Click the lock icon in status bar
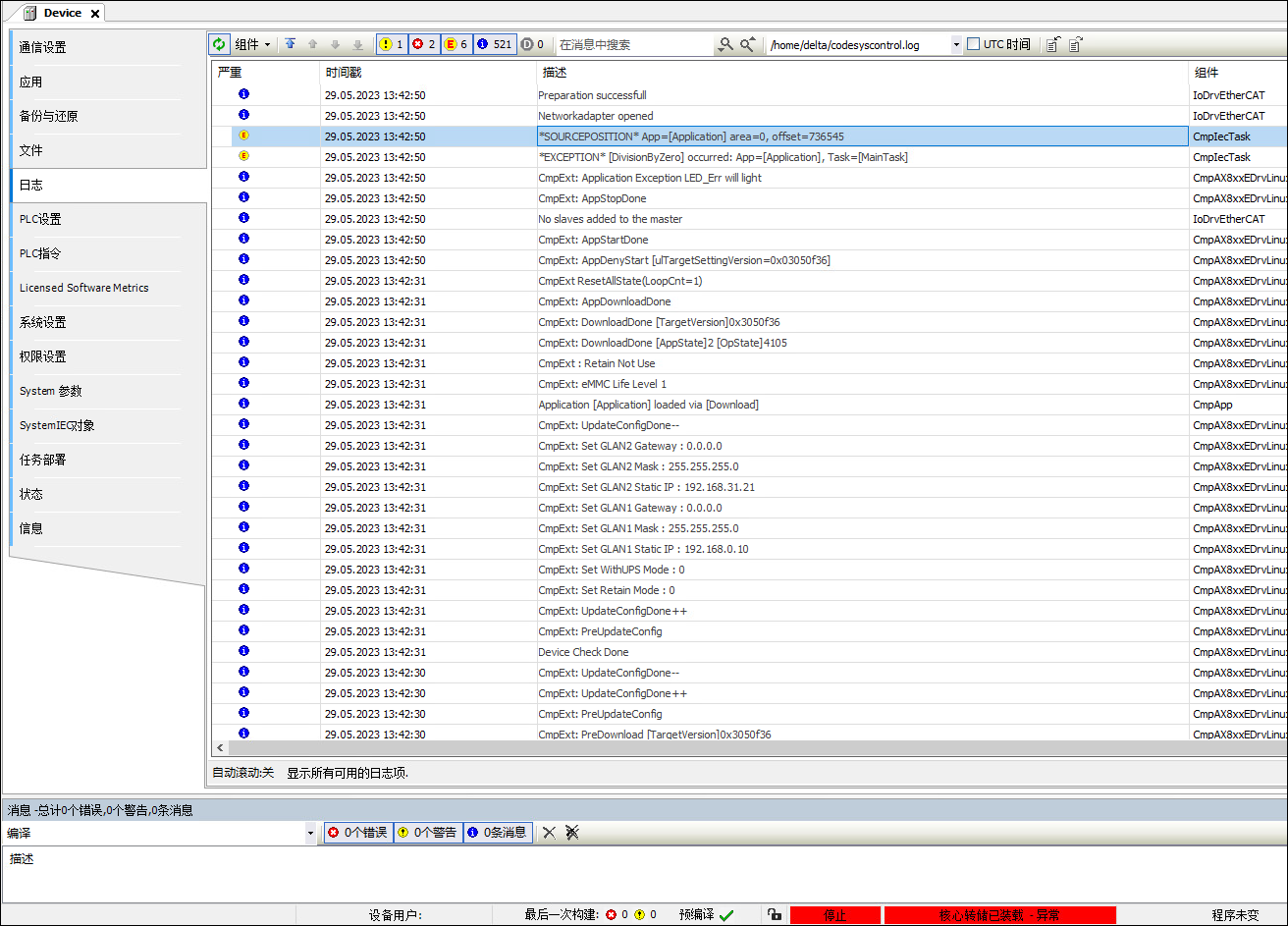The width and height of the screenshot is (1288, 926). point(775,914)
